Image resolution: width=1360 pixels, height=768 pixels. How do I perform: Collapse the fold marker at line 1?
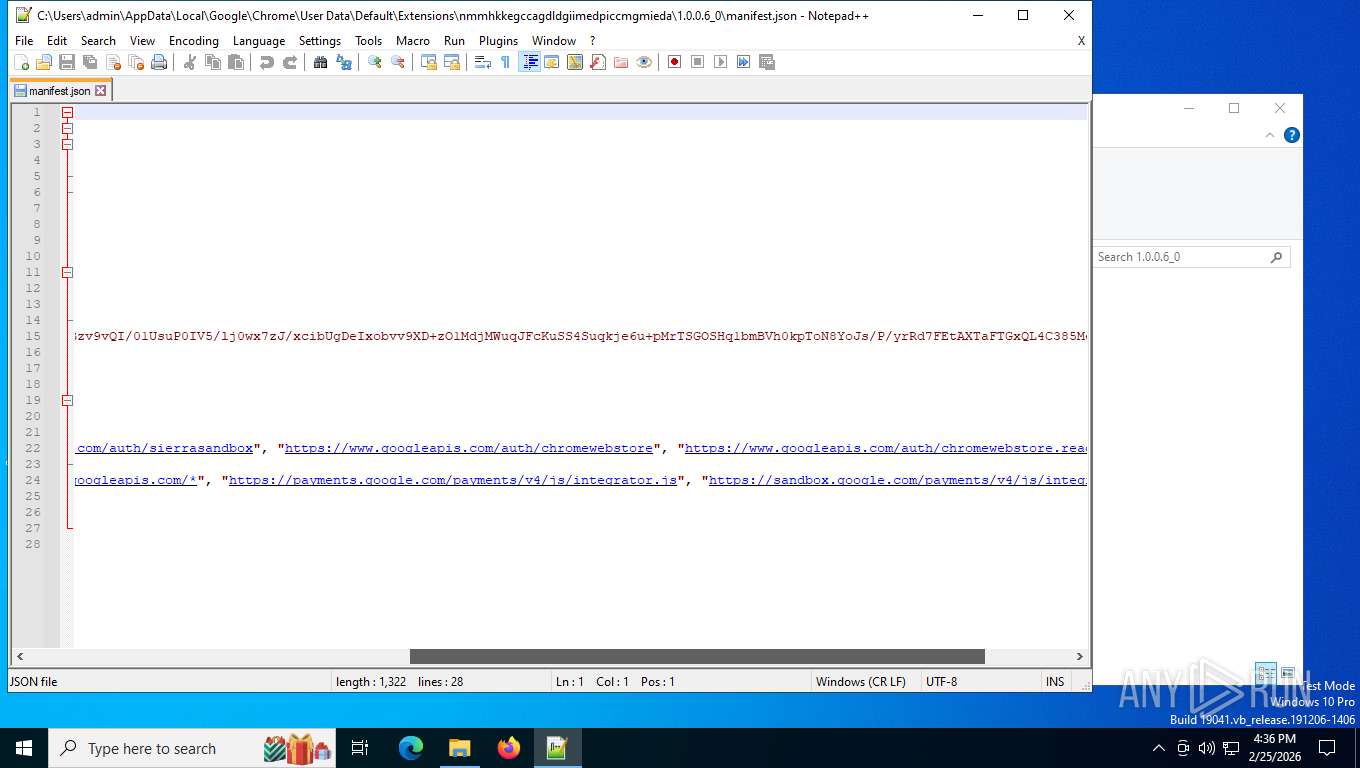(68, 112)
